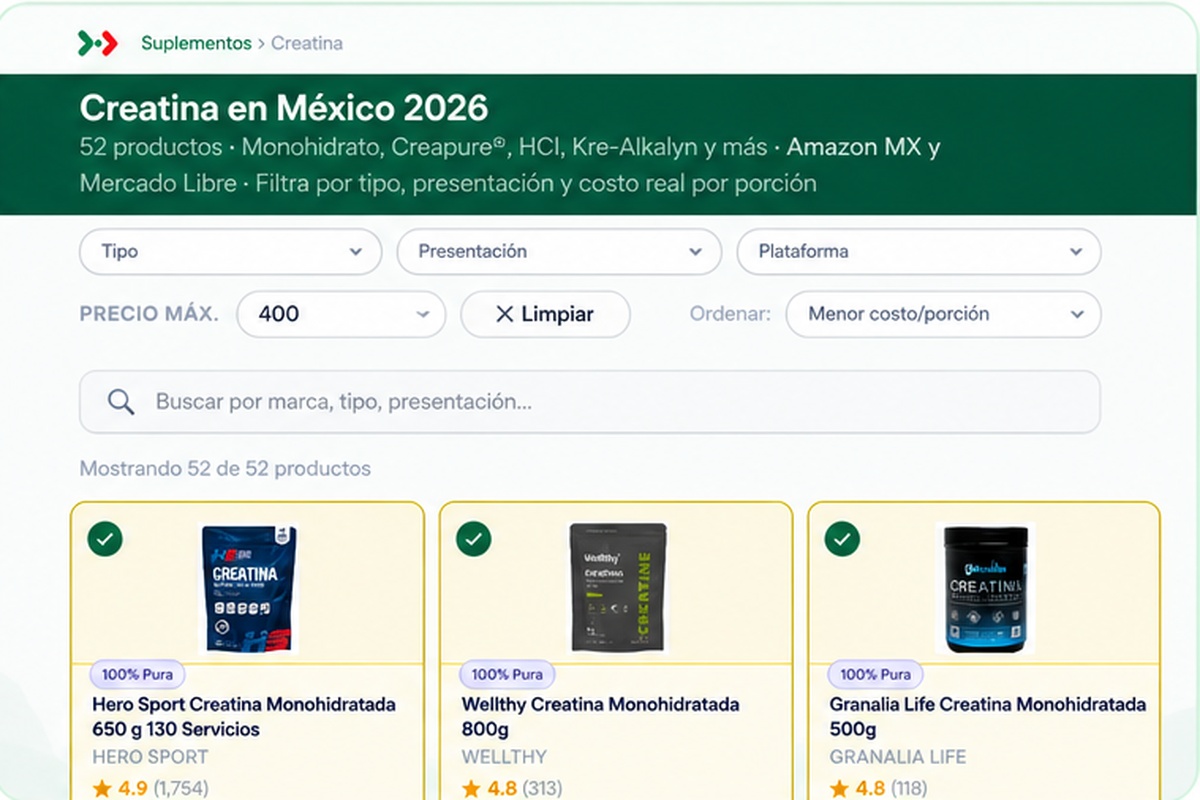
Task: Open Granalia Life Creatina Monohidratada 500g title
Action: pos(988,717)
